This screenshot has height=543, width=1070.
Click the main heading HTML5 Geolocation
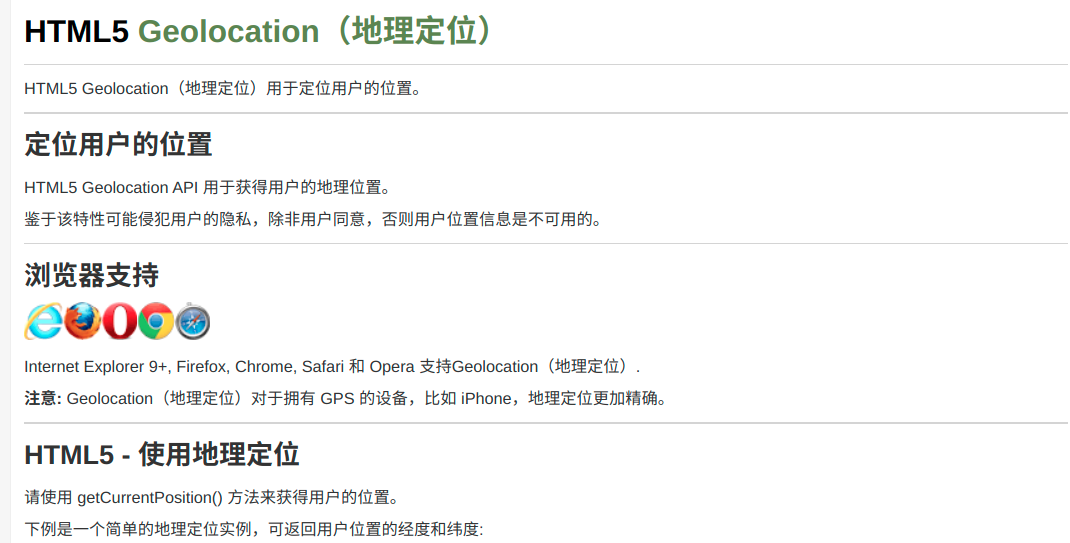pyautogui.click(x=257, y=31)
